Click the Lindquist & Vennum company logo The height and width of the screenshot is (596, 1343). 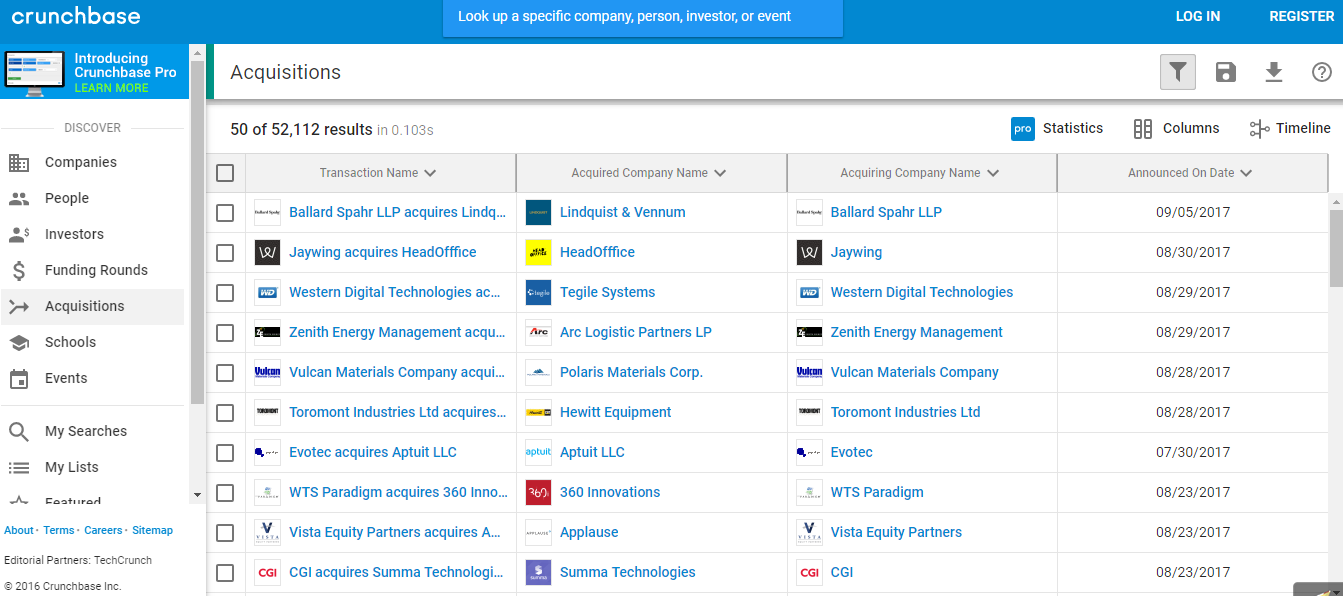pos(538,212)
